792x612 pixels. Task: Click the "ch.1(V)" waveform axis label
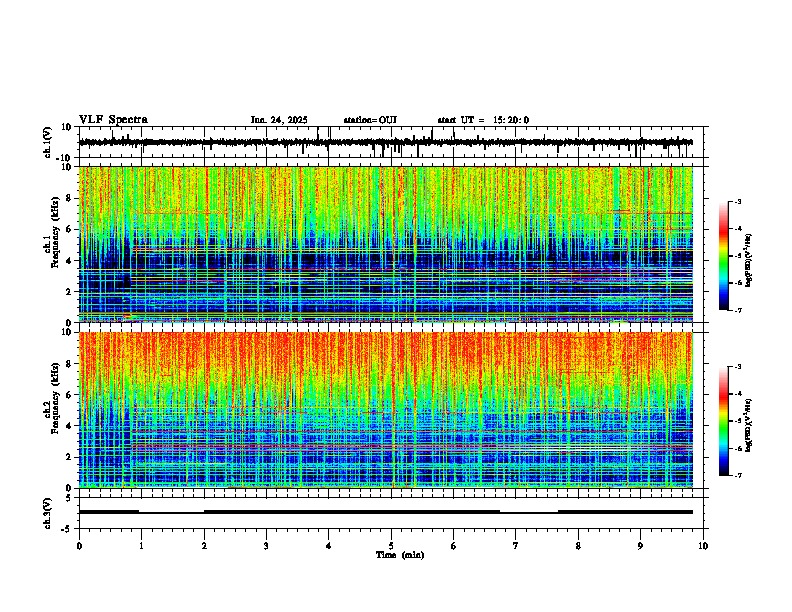[x=48, y=142]
